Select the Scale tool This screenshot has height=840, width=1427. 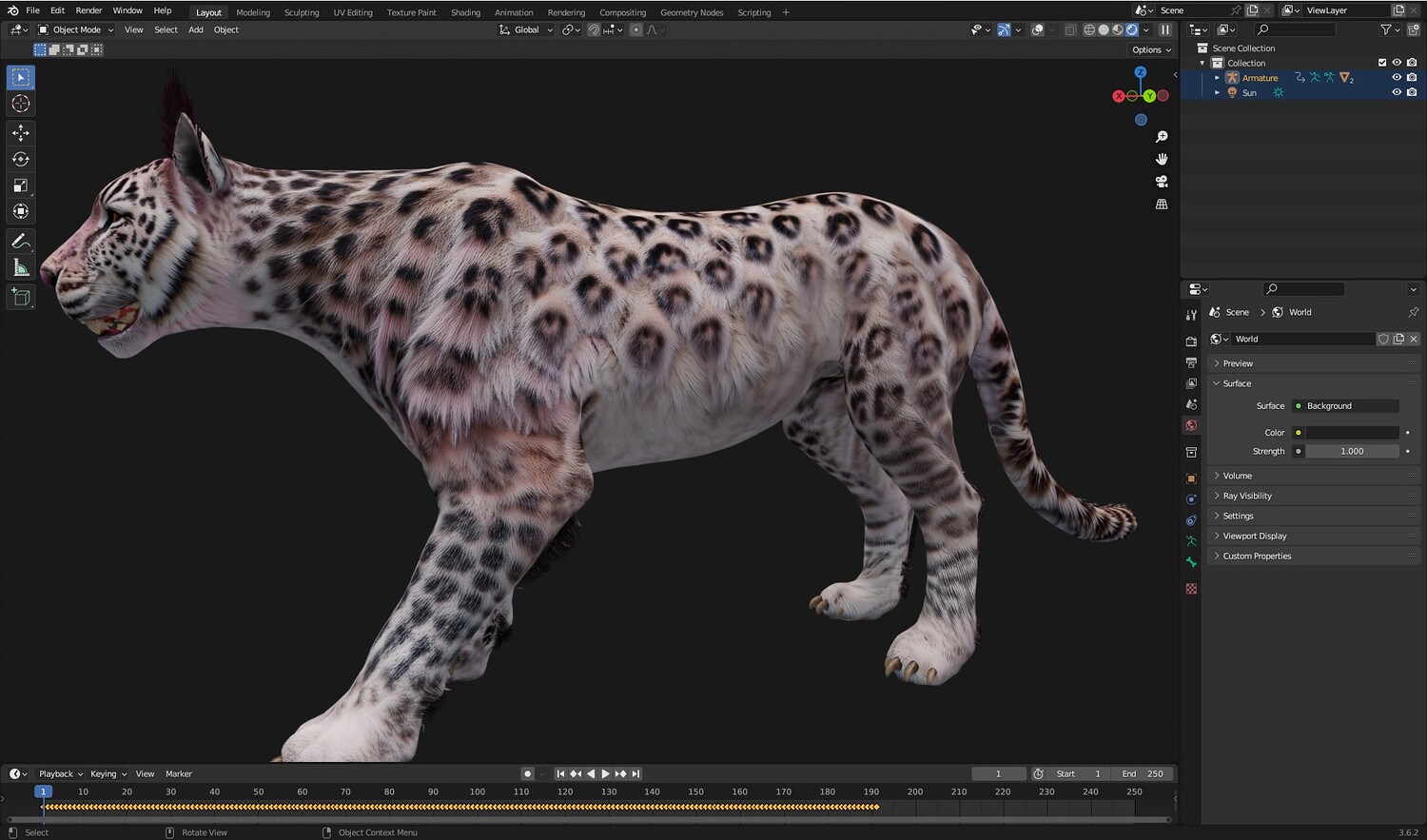pos(20,186)
